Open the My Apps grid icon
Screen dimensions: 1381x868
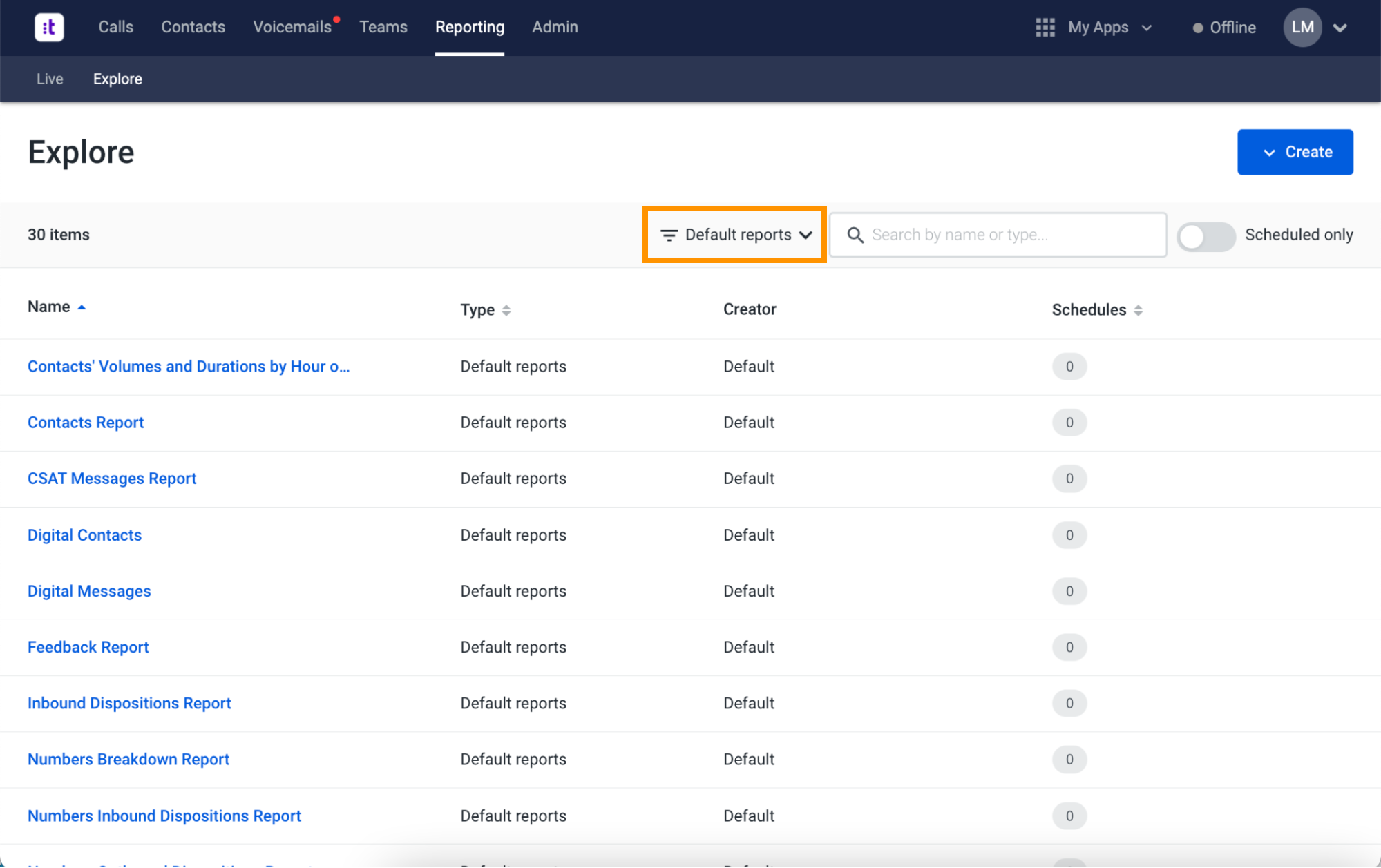1045,28
